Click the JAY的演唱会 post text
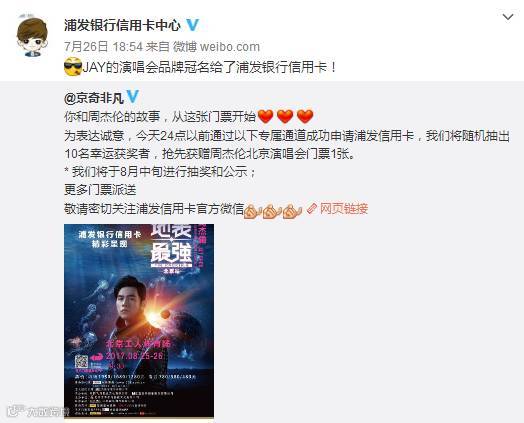Viewport: 524px width, 423px height. [x=209, y=67]
